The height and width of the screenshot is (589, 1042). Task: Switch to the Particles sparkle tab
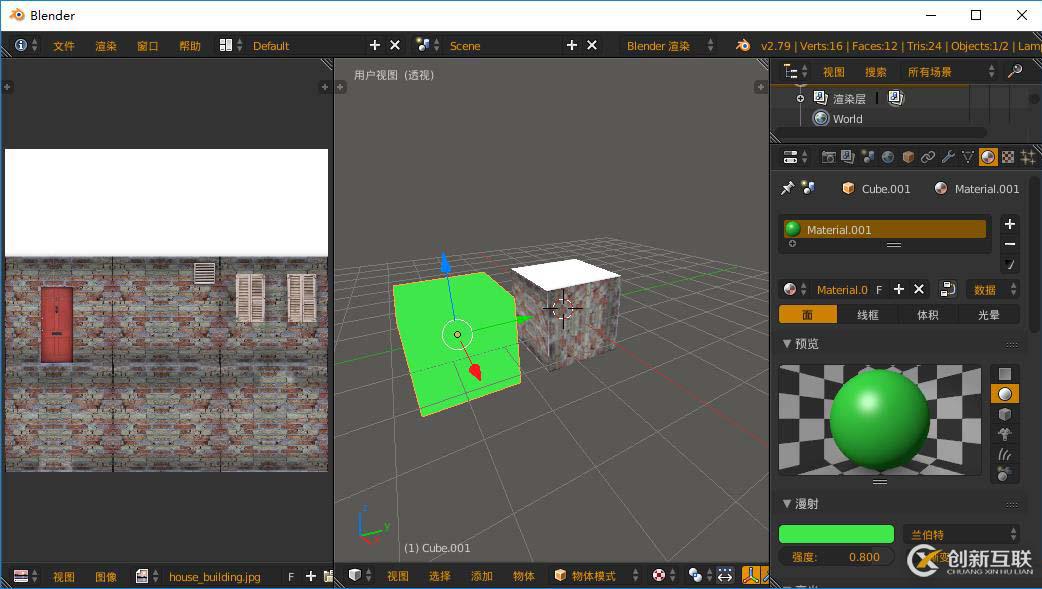point(1028,157)
